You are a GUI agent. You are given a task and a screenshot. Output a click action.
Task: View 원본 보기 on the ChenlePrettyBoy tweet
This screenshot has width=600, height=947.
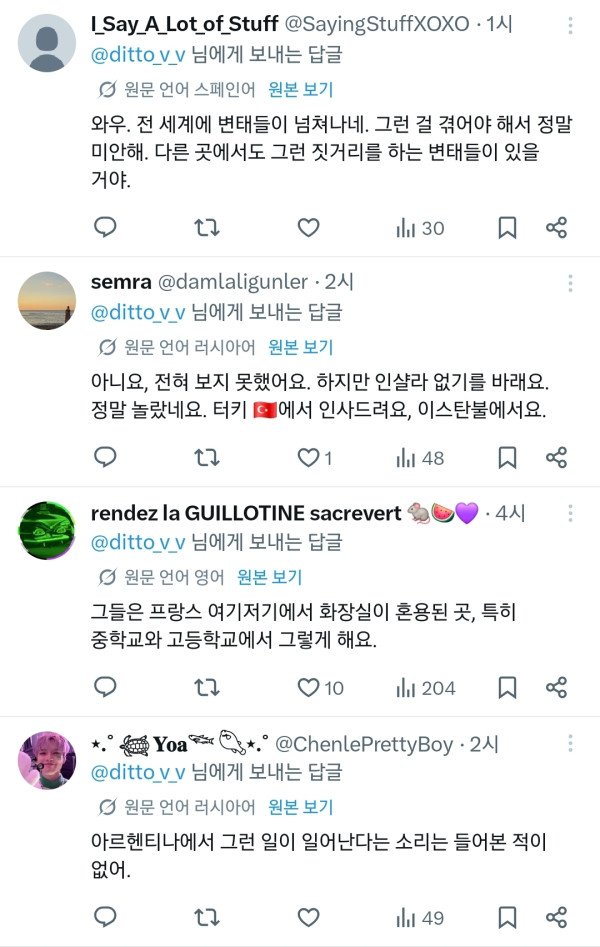pyautogui.click(x=301, y=806)
